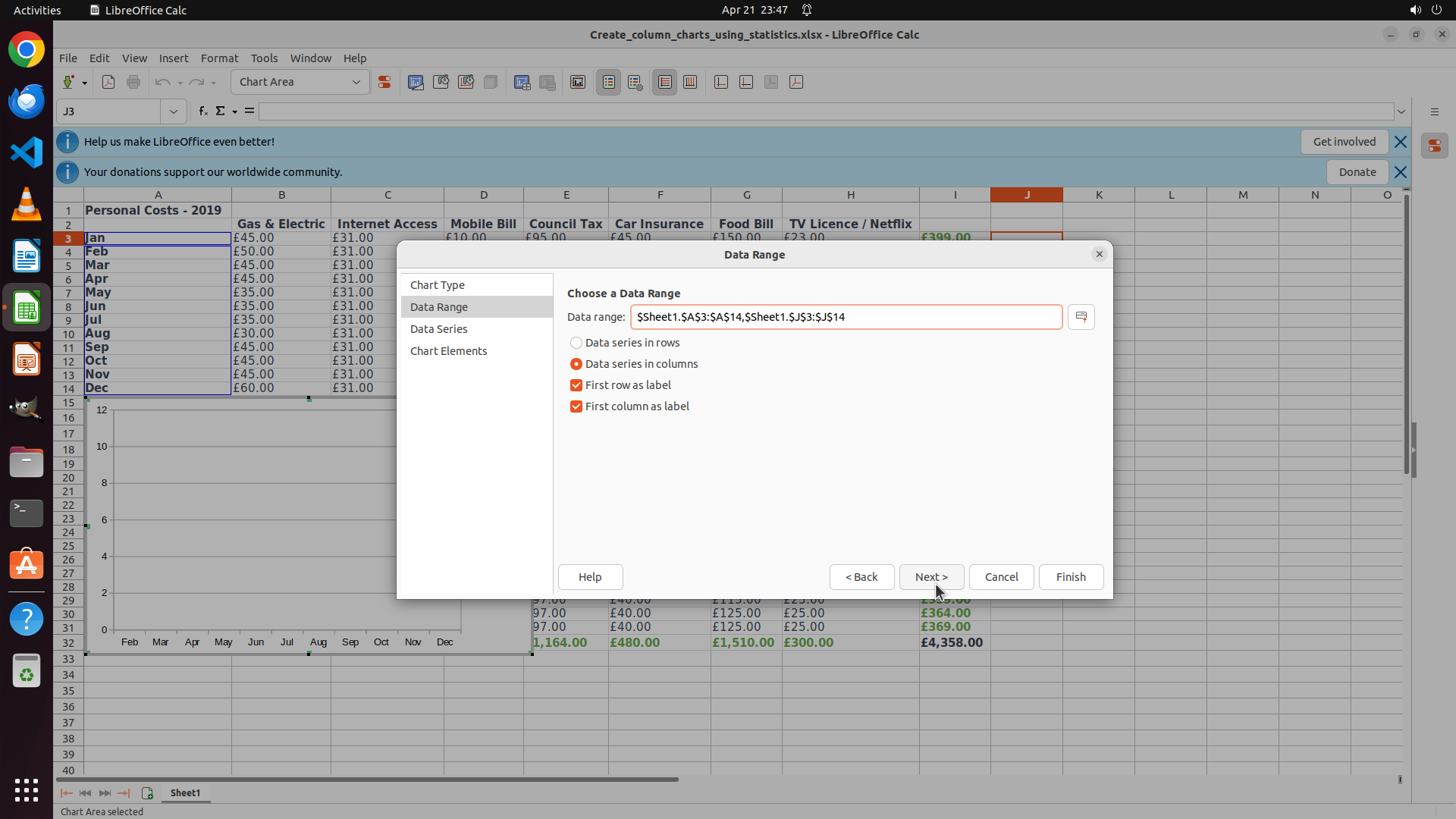Click into the Data range text field

[846, 317]
